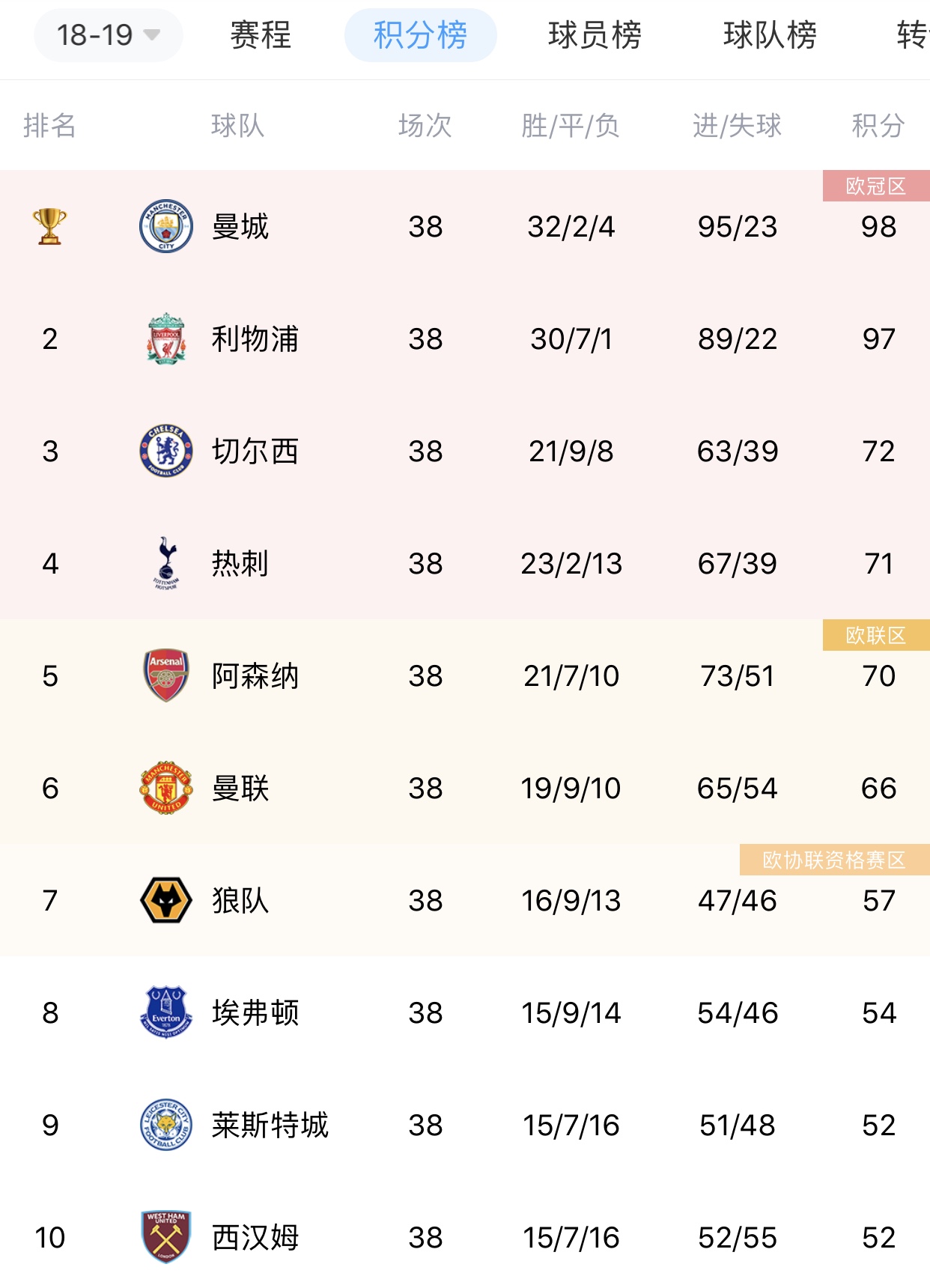Click the 欧冠区 zone label
This screenshot has width=930, height=1288.
[x=876, y=186]
